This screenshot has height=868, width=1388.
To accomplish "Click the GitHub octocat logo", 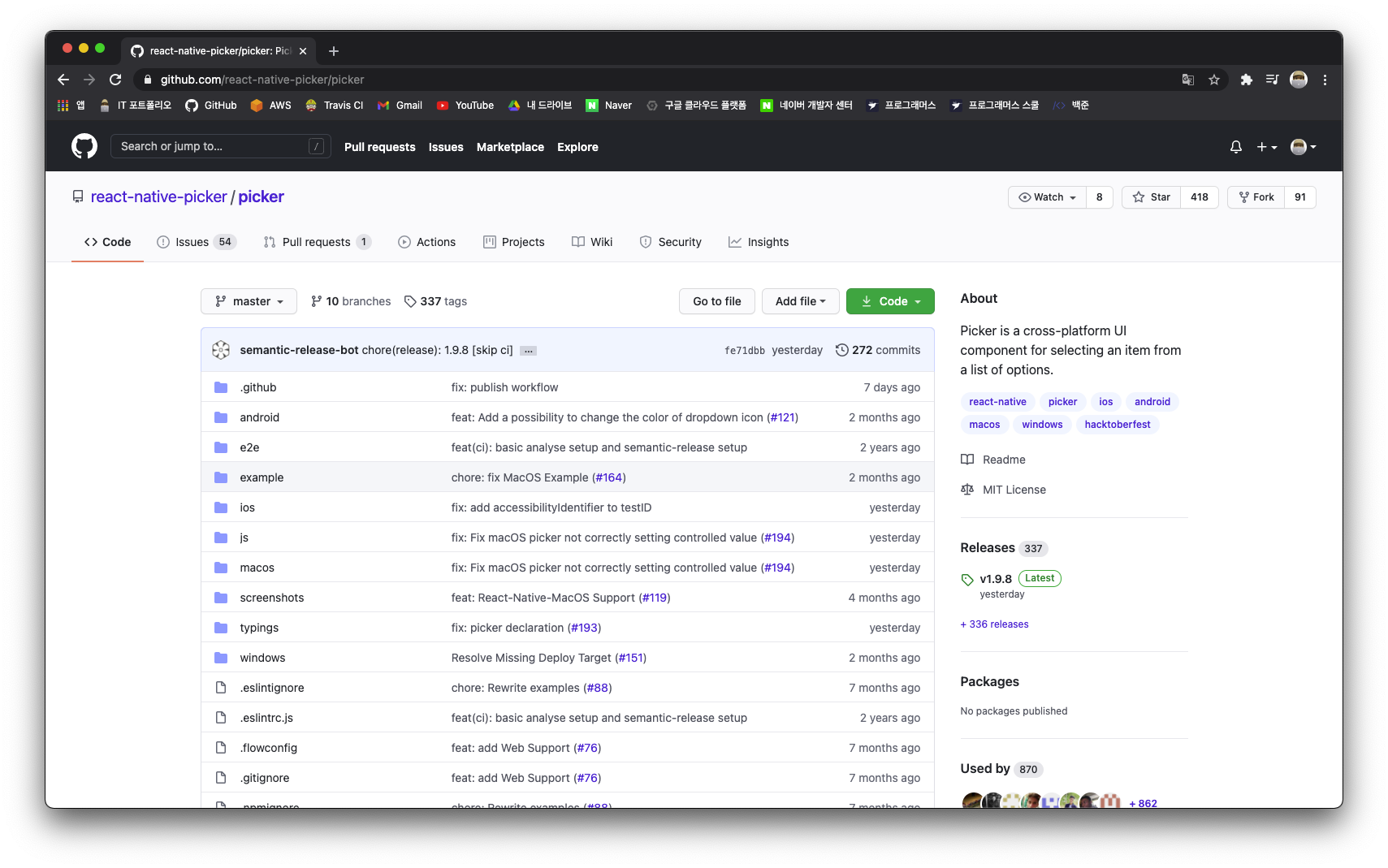I will point(84,146).
